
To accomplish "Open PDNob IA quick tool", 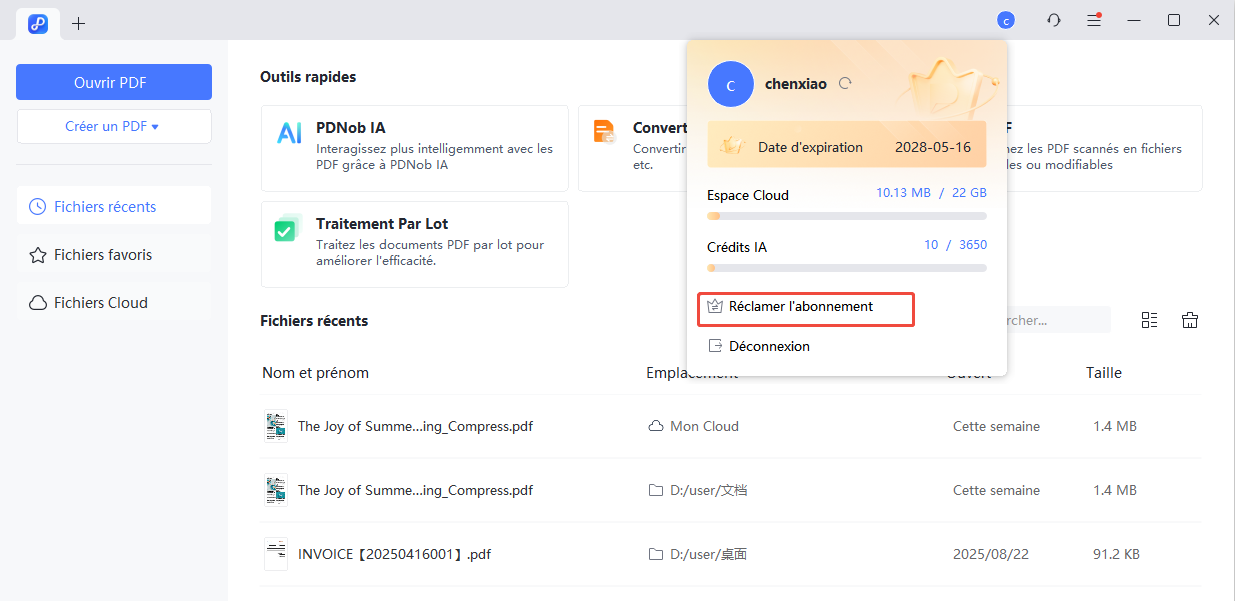I will (414, 148).
